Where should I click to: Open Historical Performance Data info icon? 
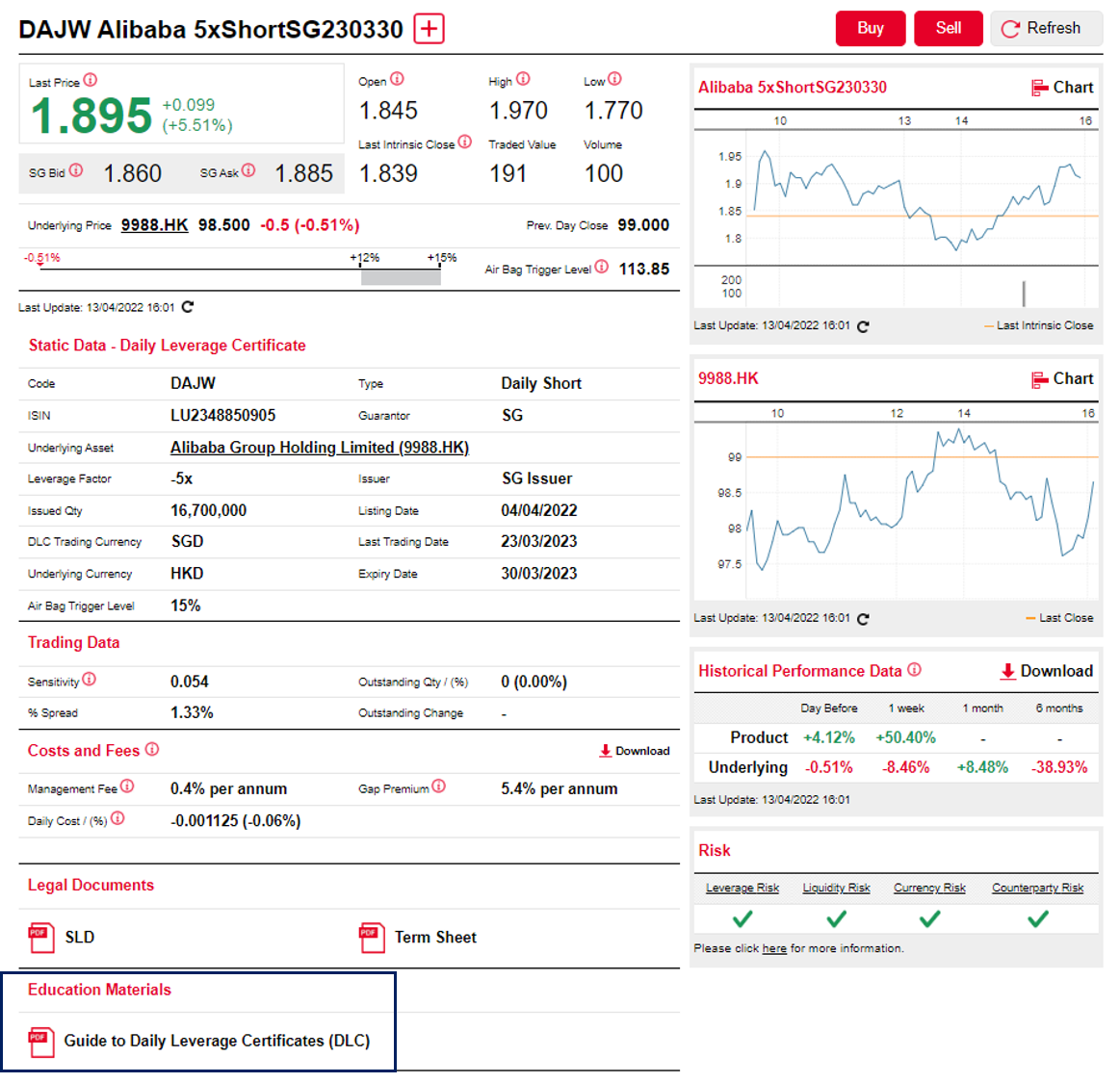coord(914,670)
